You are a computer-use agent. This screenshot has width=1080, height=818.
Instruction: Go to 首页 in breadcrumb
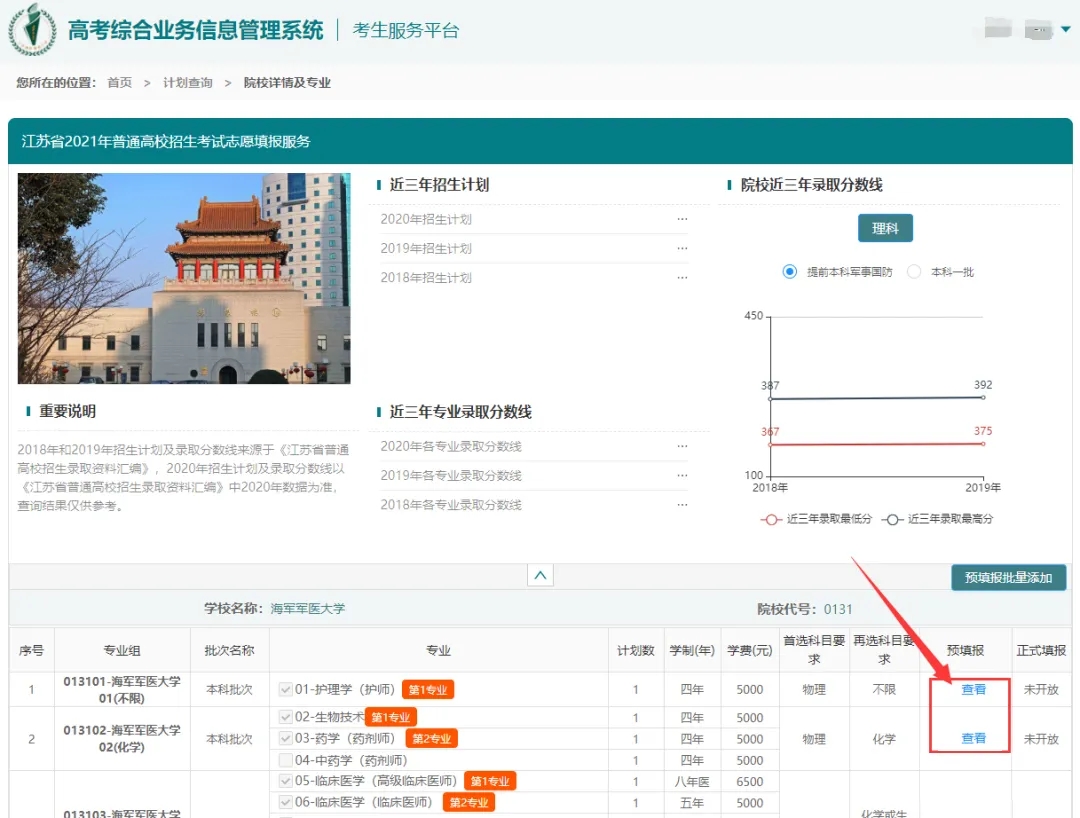(x=120, y=83)
